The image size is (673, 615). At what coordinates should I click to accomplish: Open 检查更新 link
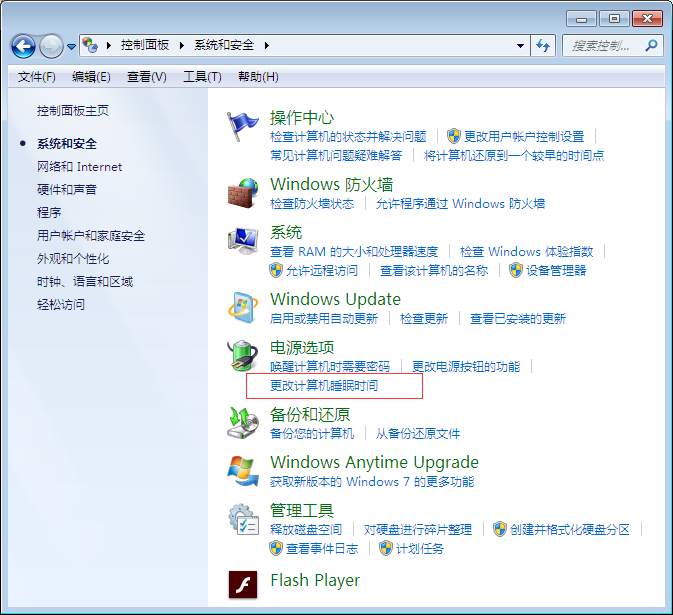pos(424,318)
